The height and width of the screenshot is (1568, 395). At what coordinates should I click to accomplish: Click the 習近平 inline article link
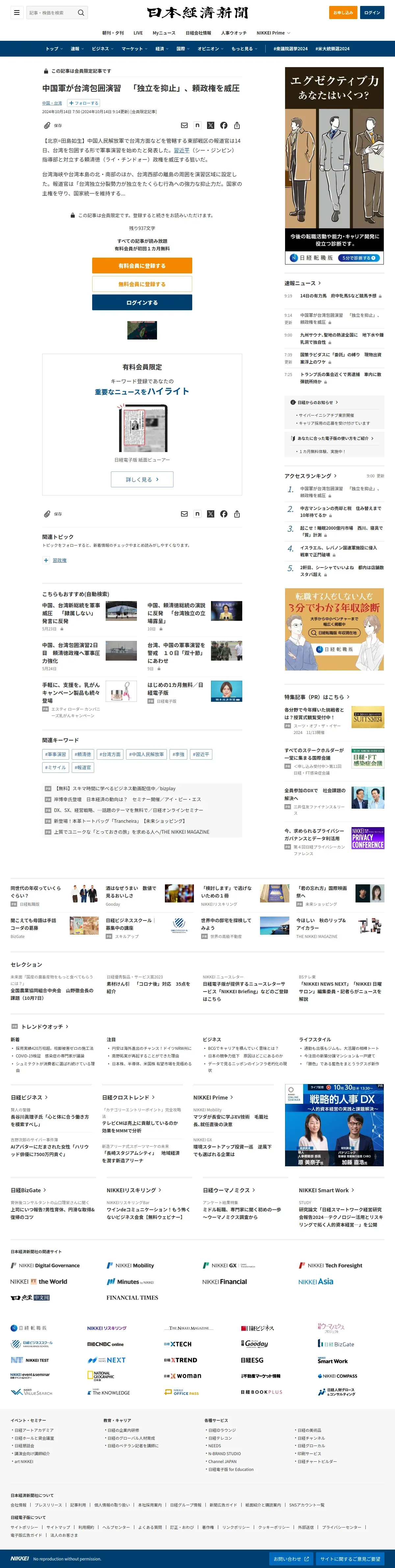point(181,150)
